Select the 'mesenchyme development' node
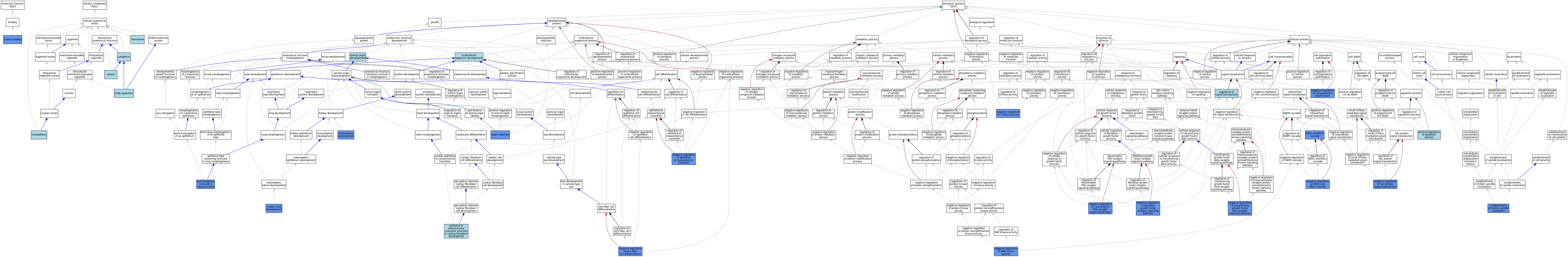 pos(470,74)
